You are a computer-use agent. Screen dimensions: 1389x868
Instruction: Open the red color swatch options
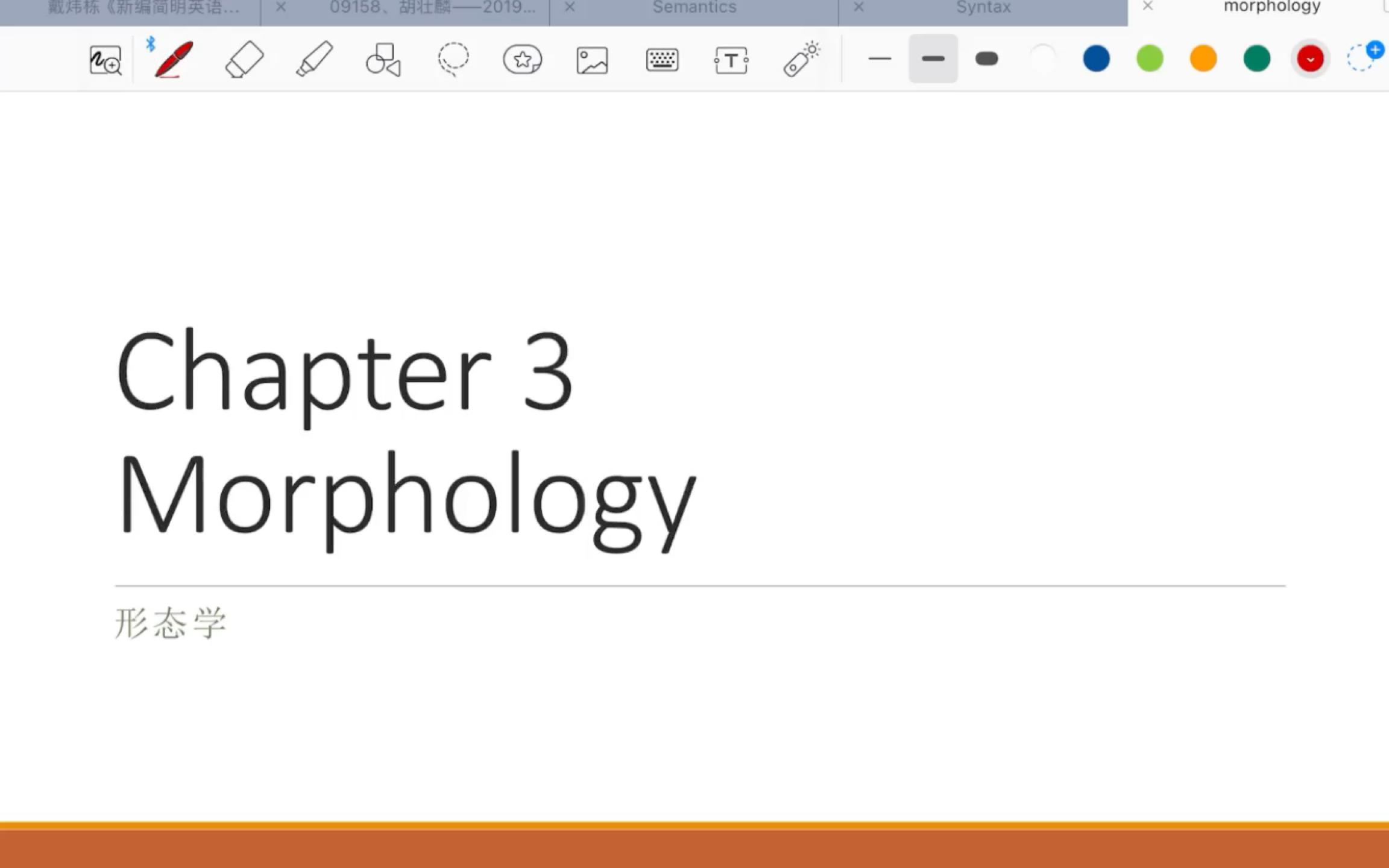(1310, 59)
